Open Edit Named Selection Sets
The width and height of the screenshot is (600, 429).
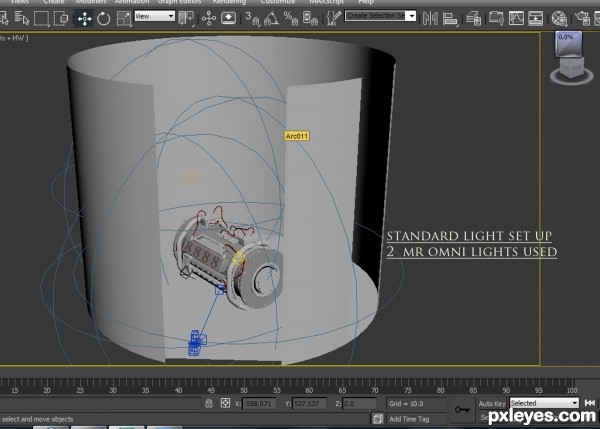tap(334, 18)
